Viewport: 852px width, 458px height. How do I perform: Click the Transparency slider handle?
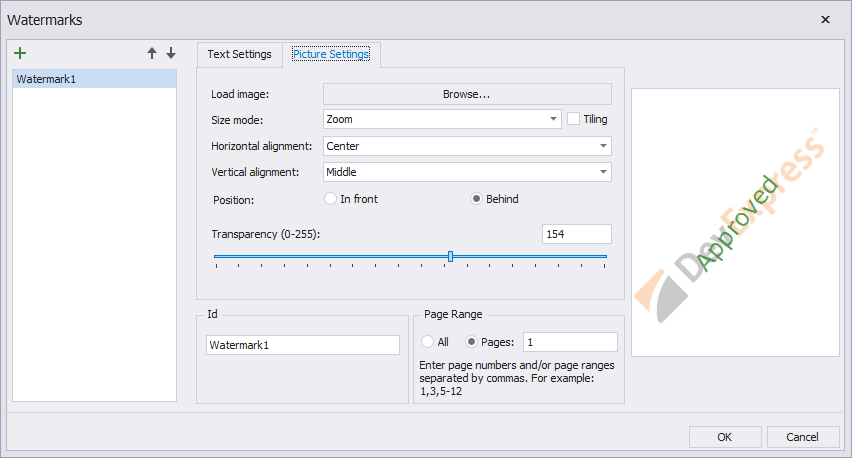450,257
